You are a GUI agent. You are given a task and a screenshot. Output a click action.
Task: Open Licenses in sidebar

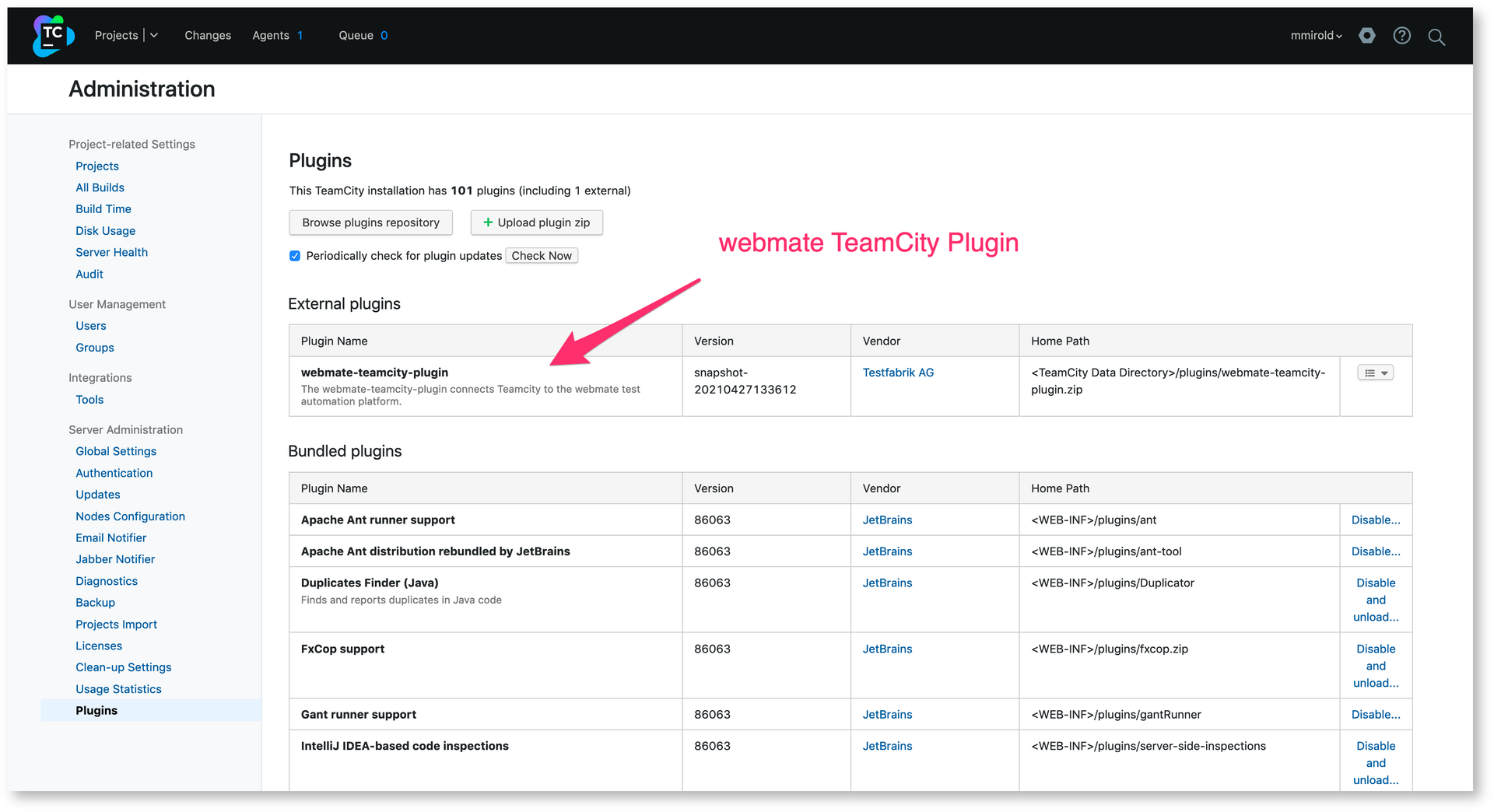pos(99,646)
